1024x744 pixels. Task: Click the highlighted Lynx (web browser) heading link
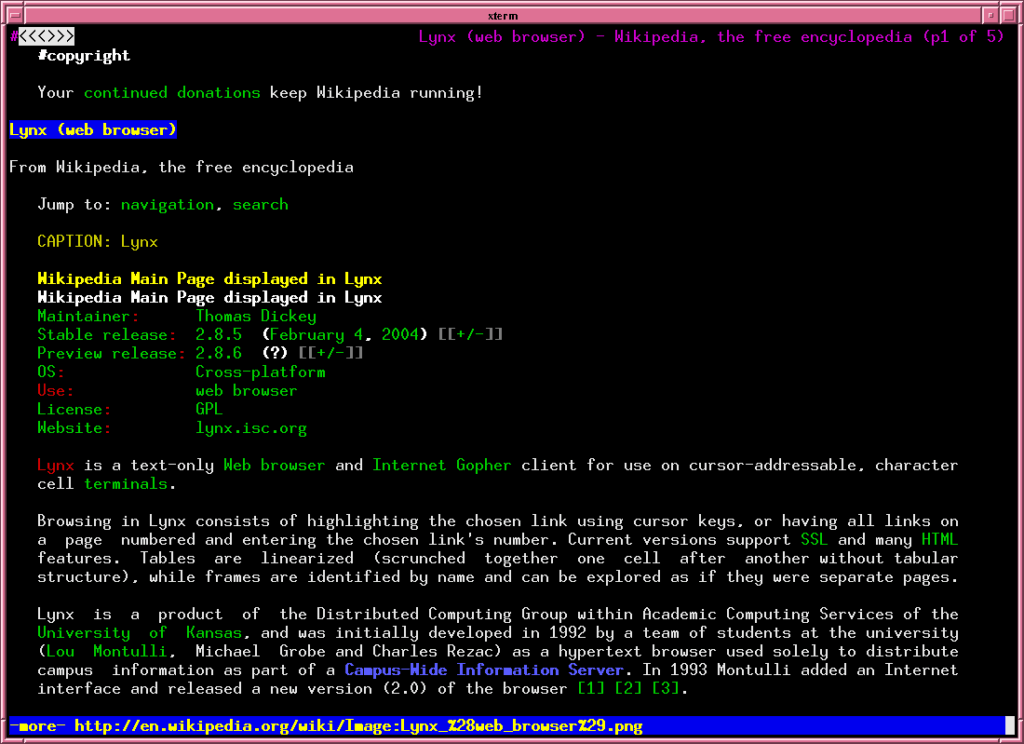pos(93,130)
